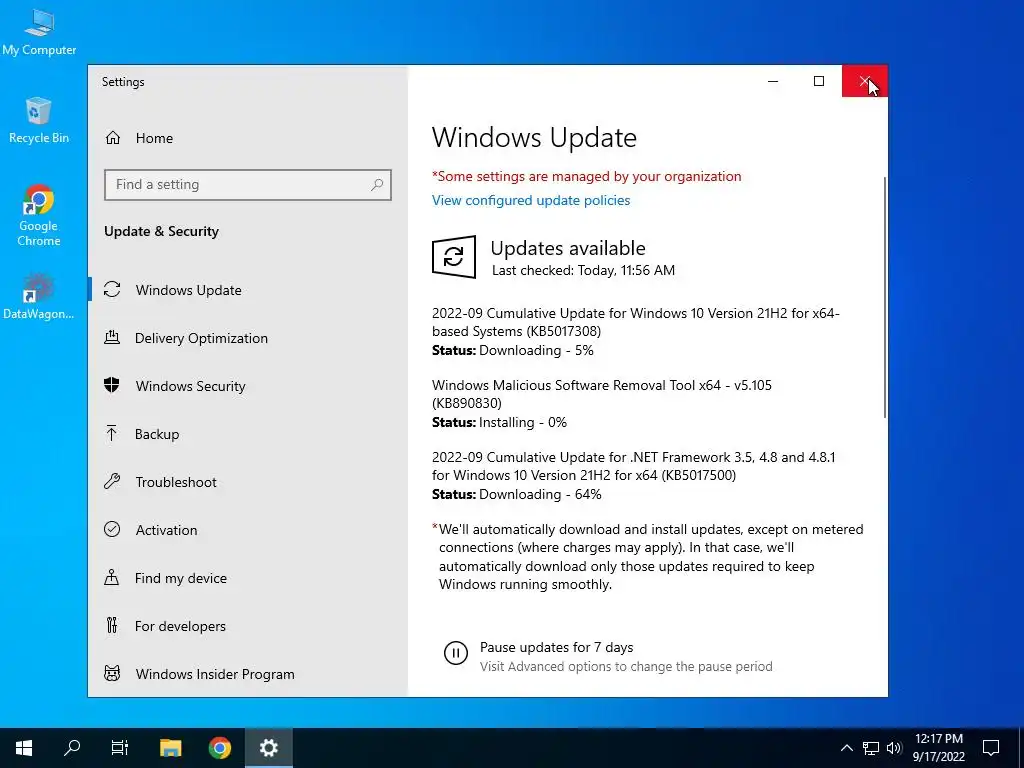This screenshot has width=1024, height=768.
Task: Open Task View from the taskbar
Action: click(120, 748)
